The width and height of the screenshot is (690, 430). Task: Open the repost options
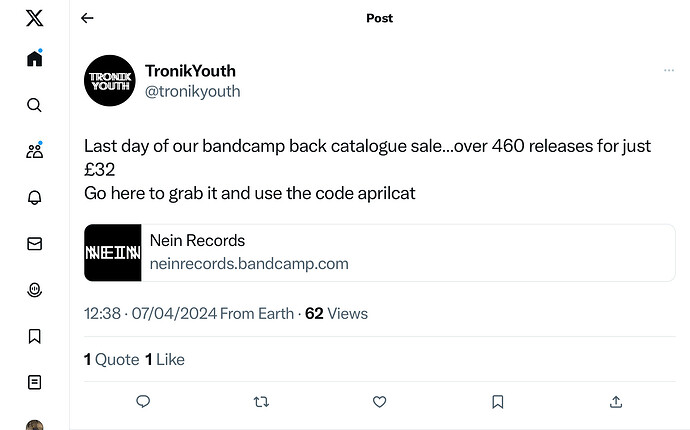click(x=261, y=401)
